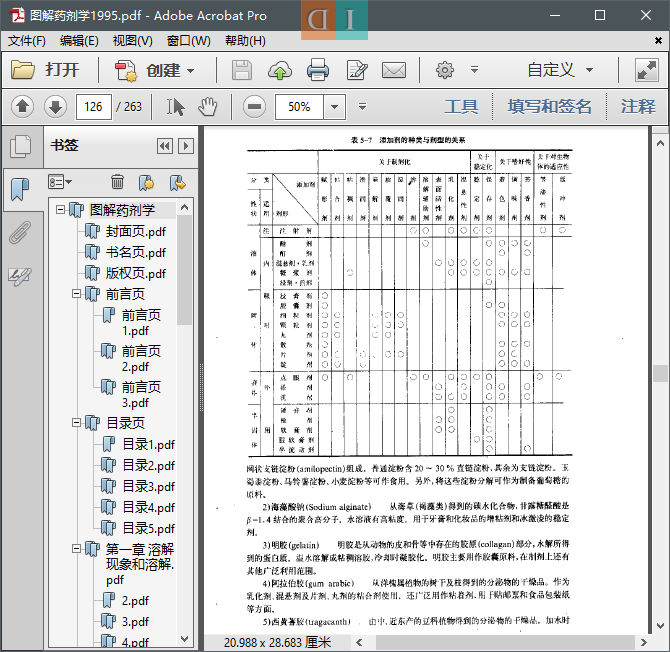
Task: Go to next page arrow
Action: (x=56, y=106)
